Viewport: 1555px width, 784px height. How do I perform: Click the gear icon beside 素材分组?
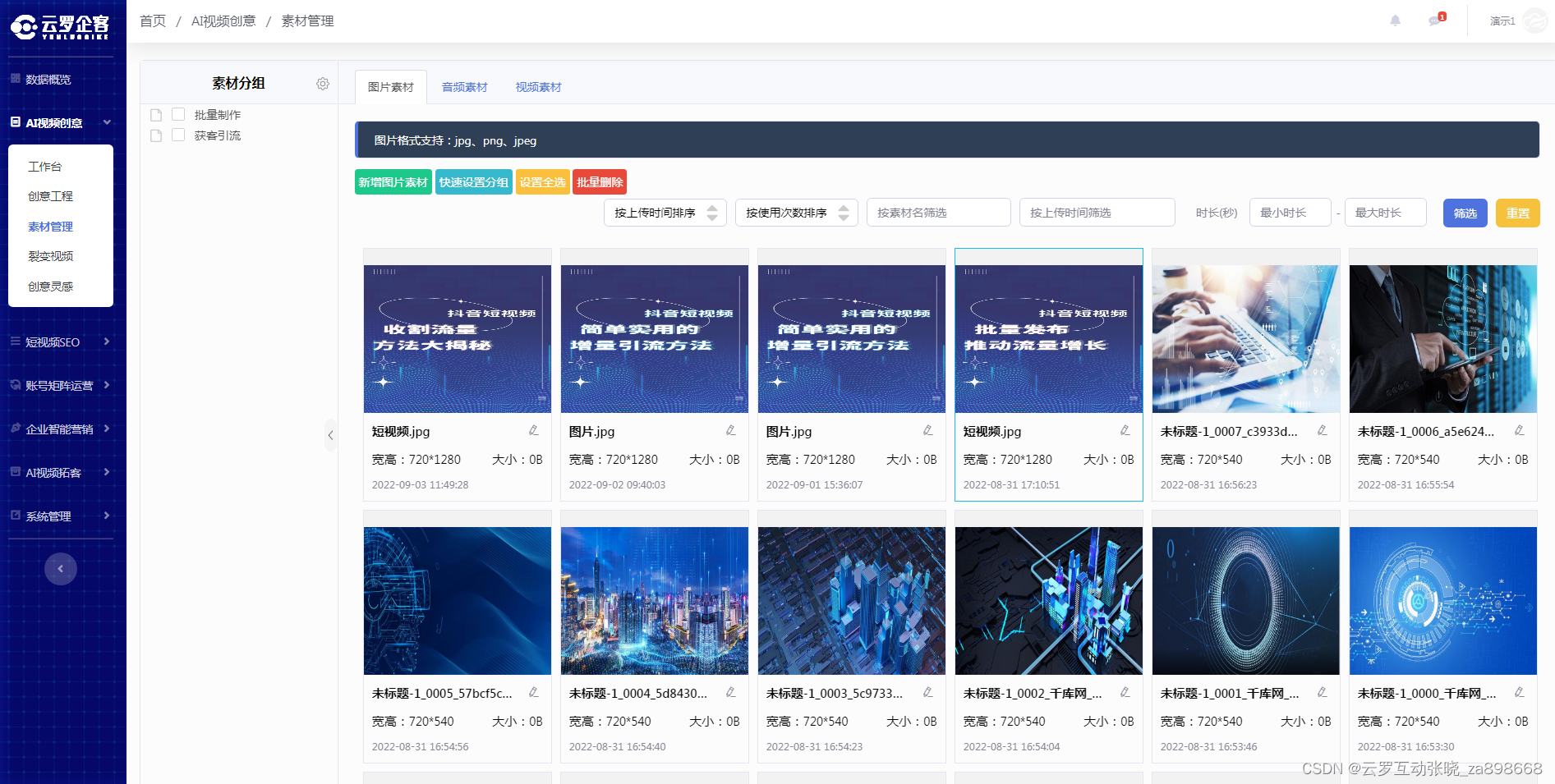pyautogui.click(x=323, y=84)
